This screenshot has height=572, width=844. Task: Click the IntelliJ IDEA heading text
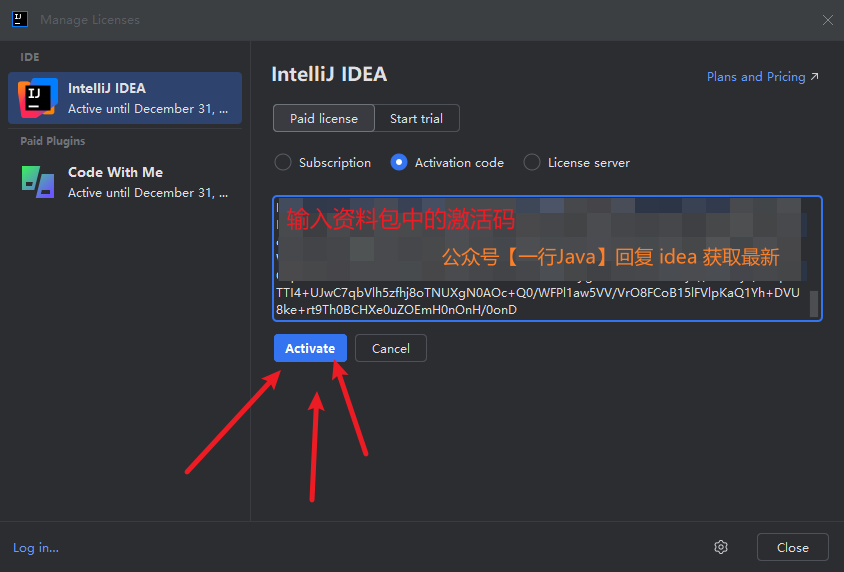coord(329,74)
